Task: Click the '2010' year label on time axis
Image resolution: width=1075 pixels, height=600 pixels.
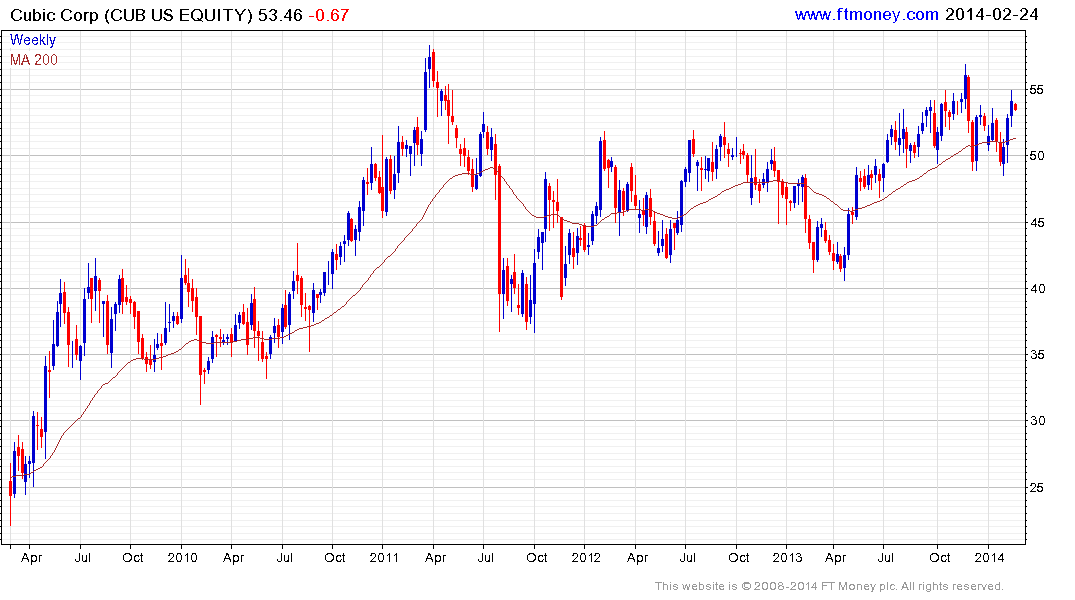Action: (182, 557)
